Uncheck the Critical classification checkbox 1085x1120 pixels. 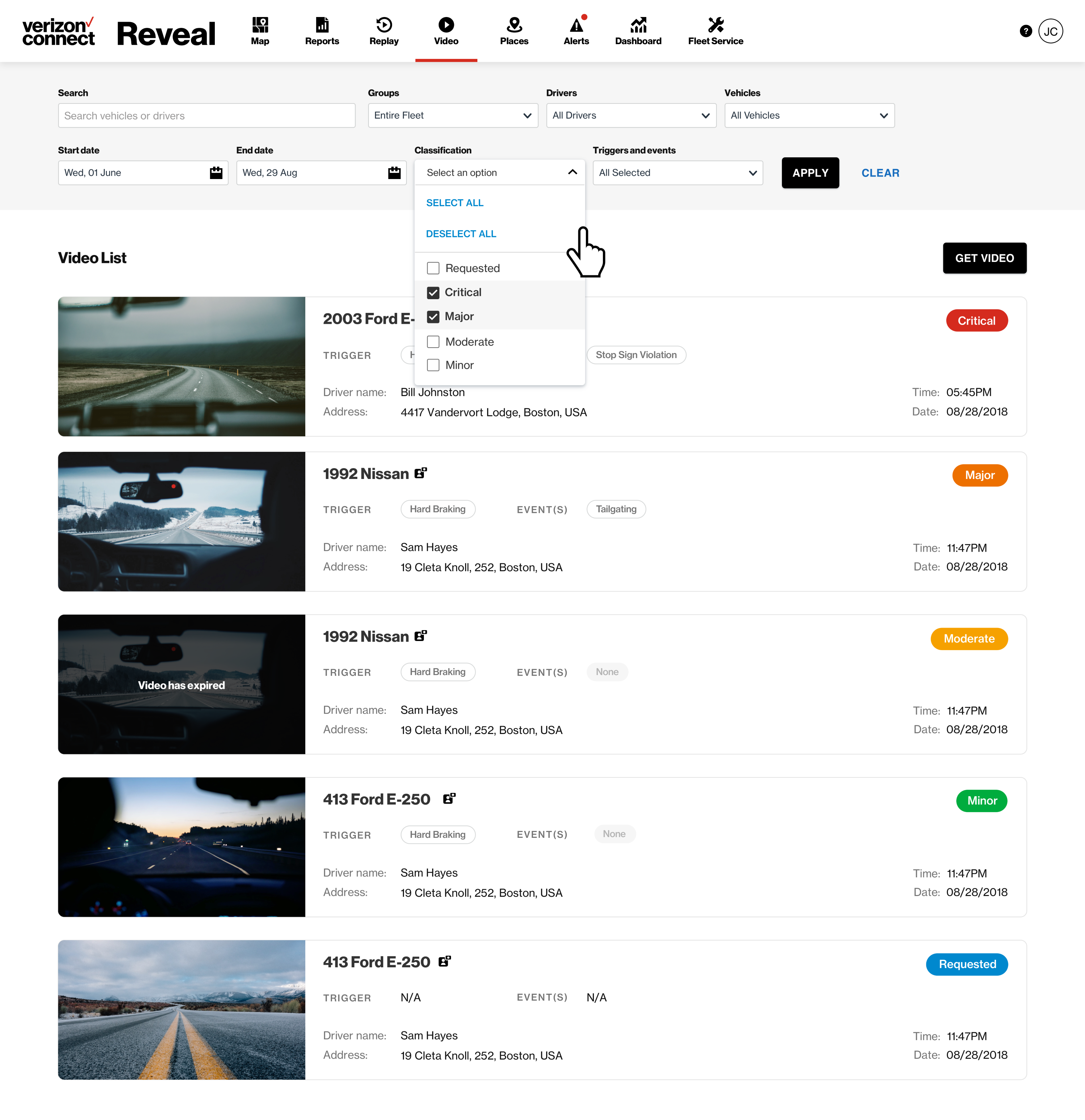coord(433,293)
